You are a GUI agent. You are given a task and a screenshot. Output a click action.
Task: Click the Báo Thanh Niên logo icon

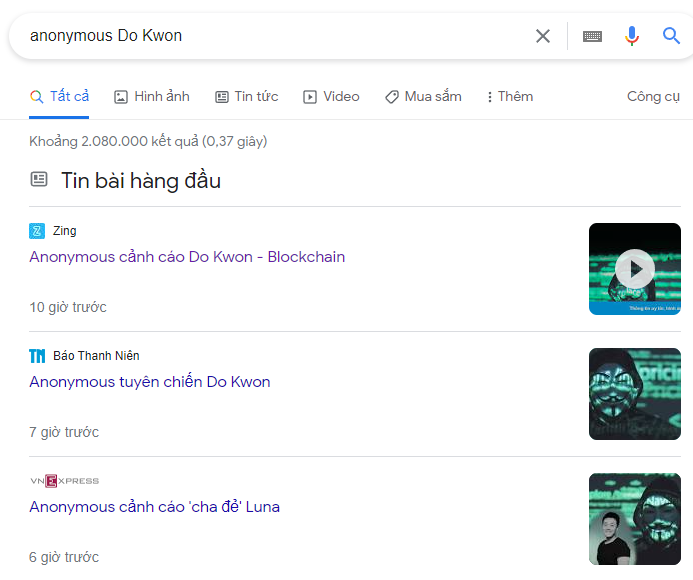pos(37,356)
